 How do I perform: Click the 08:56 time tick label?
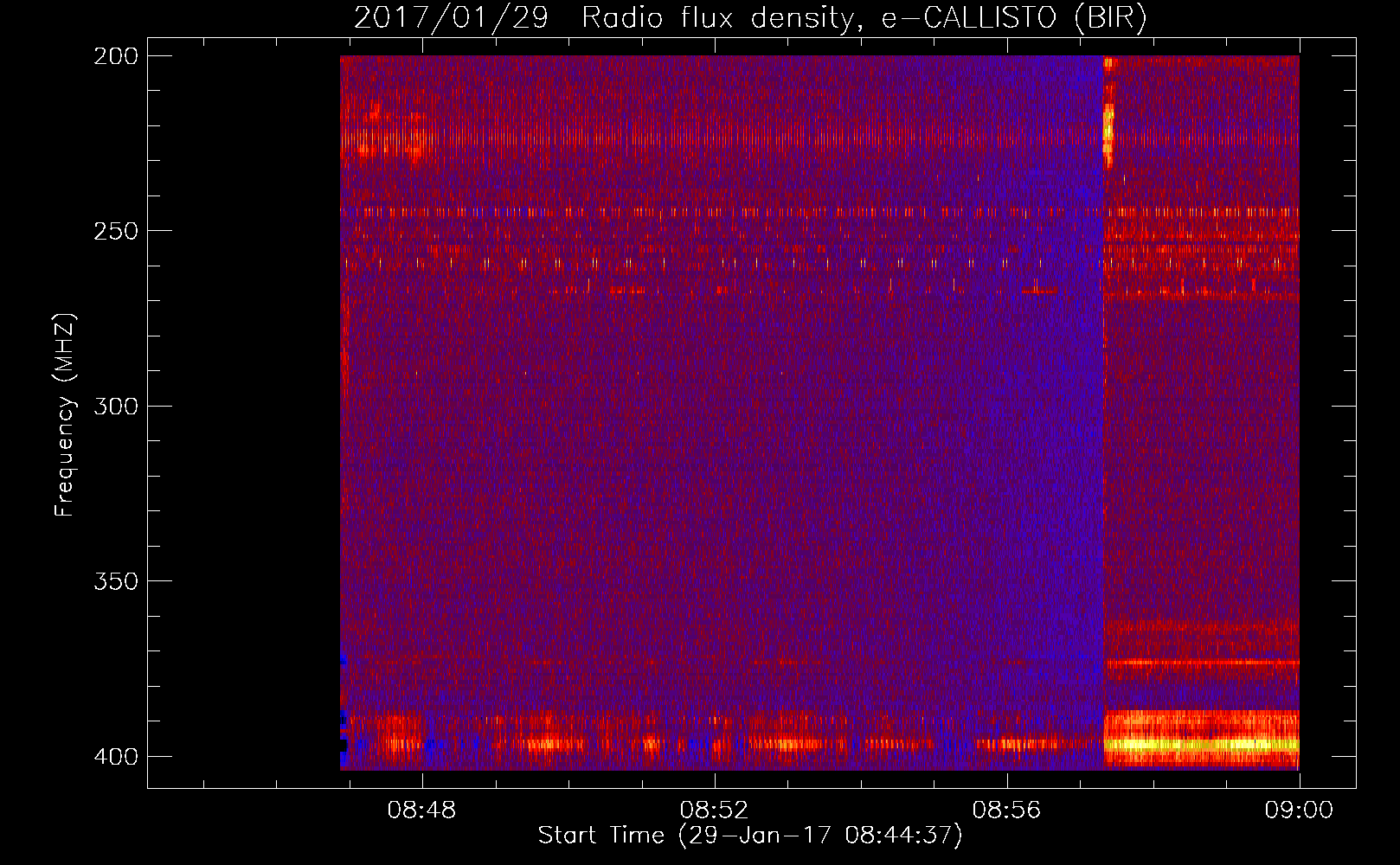tap(1006, 811)
